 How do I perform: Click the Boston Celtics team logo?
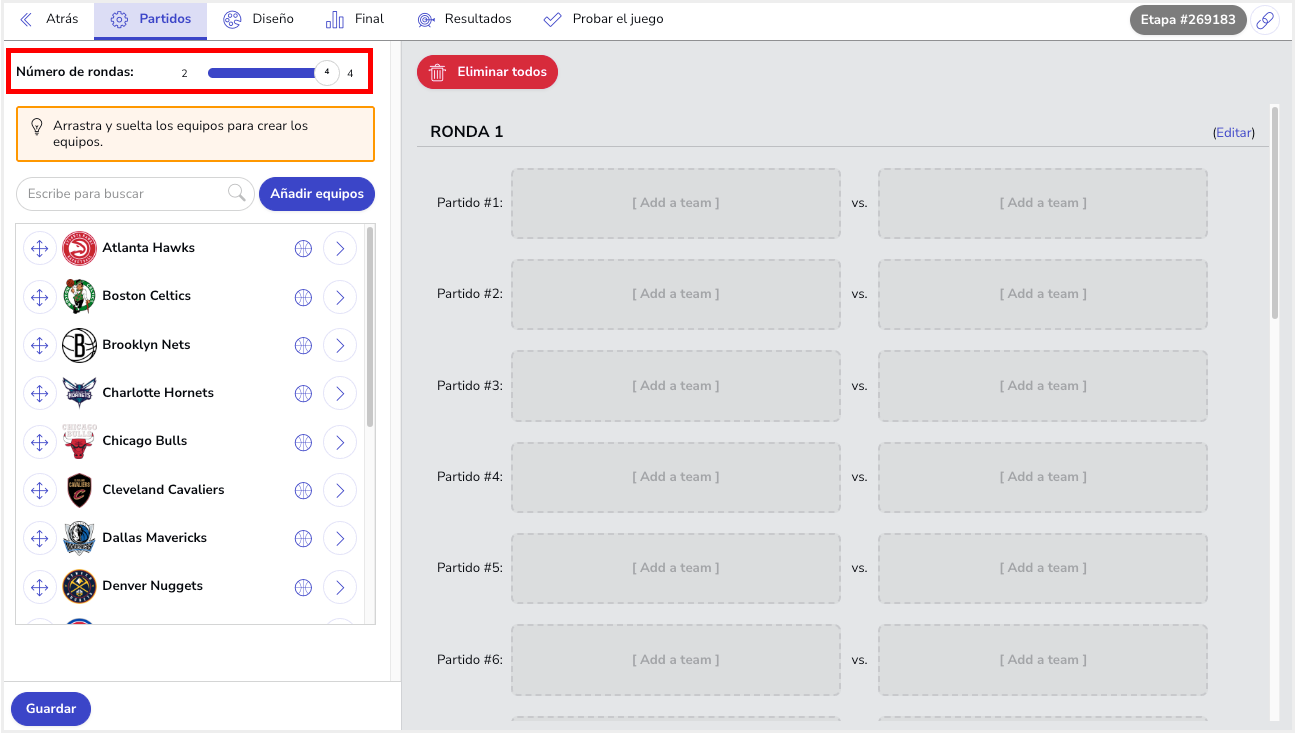tap(79, 296)
